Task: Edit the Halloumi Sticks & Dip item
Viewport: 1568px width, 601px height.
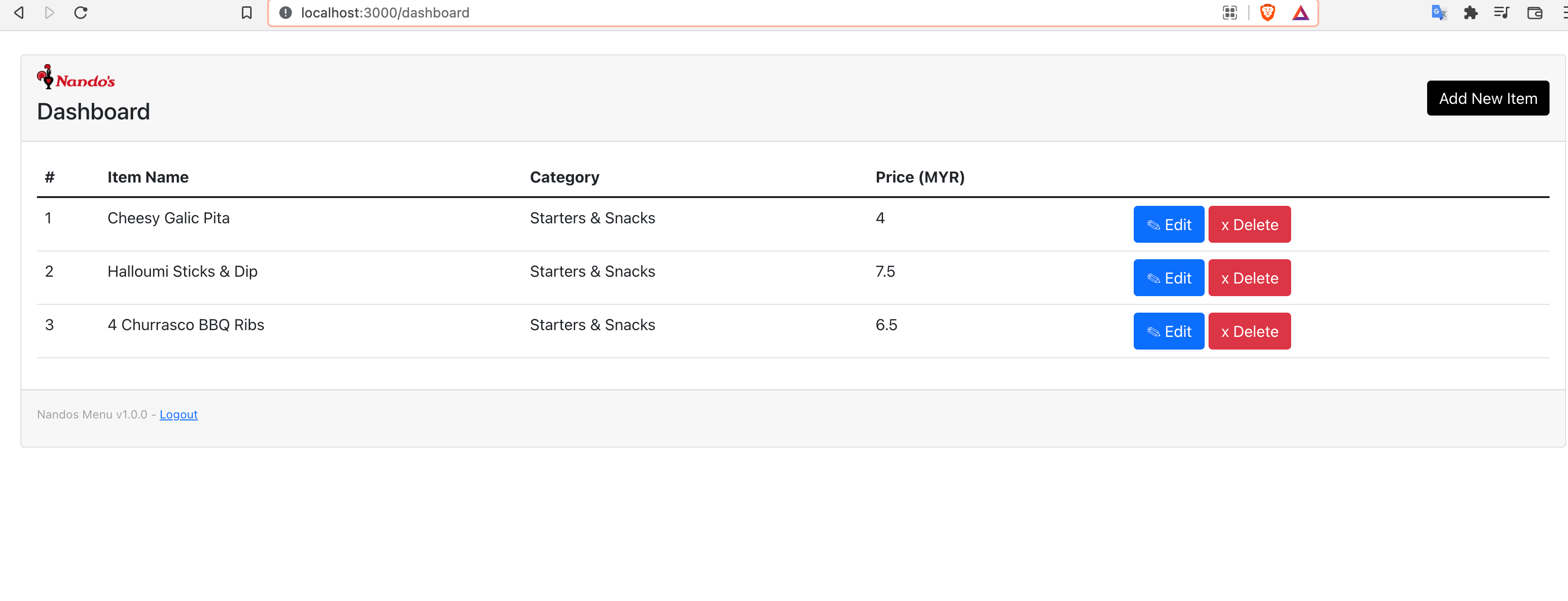Action: click(x=1168, y=278)
